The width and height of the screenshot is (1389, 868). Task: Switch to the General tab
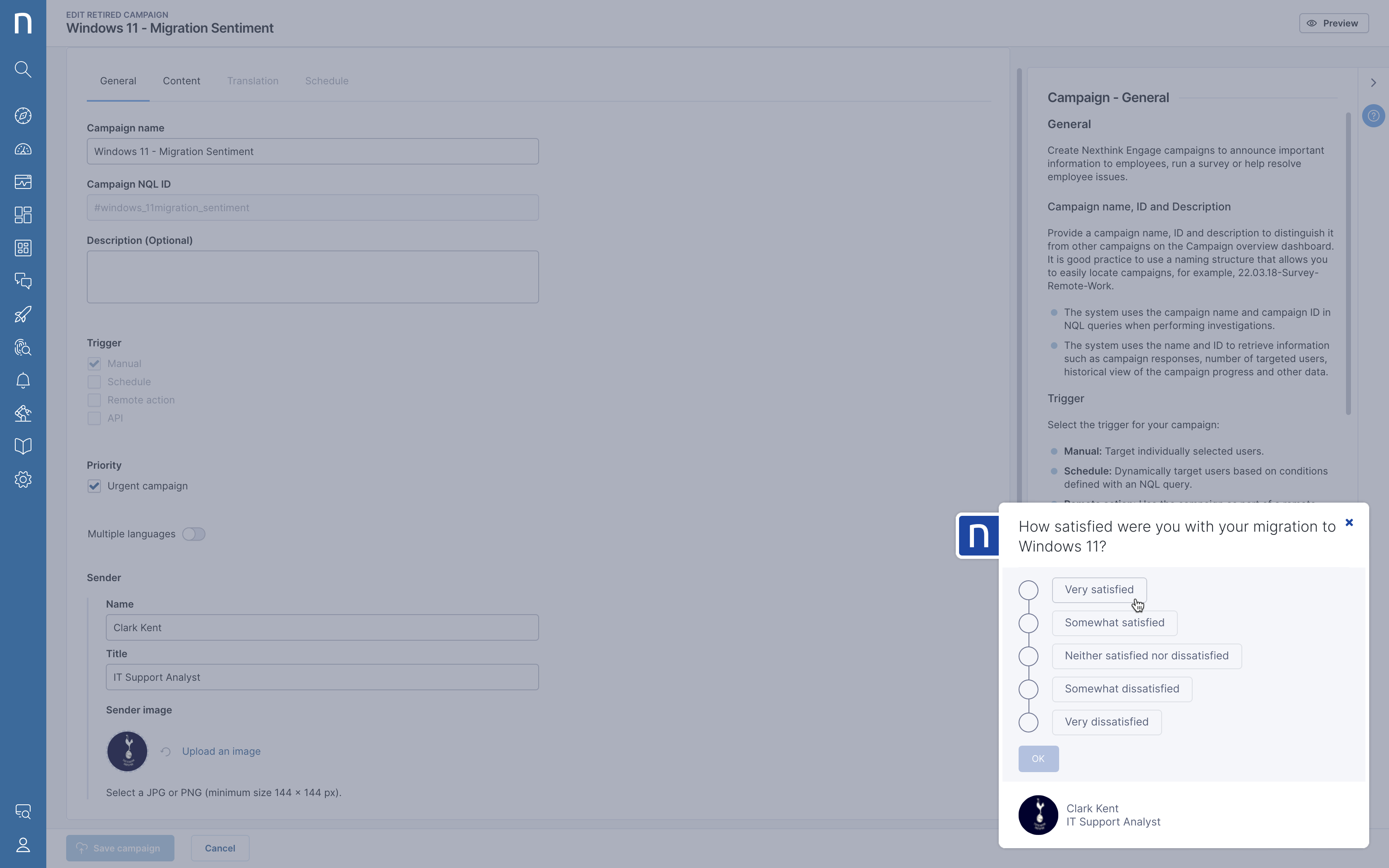118,81
